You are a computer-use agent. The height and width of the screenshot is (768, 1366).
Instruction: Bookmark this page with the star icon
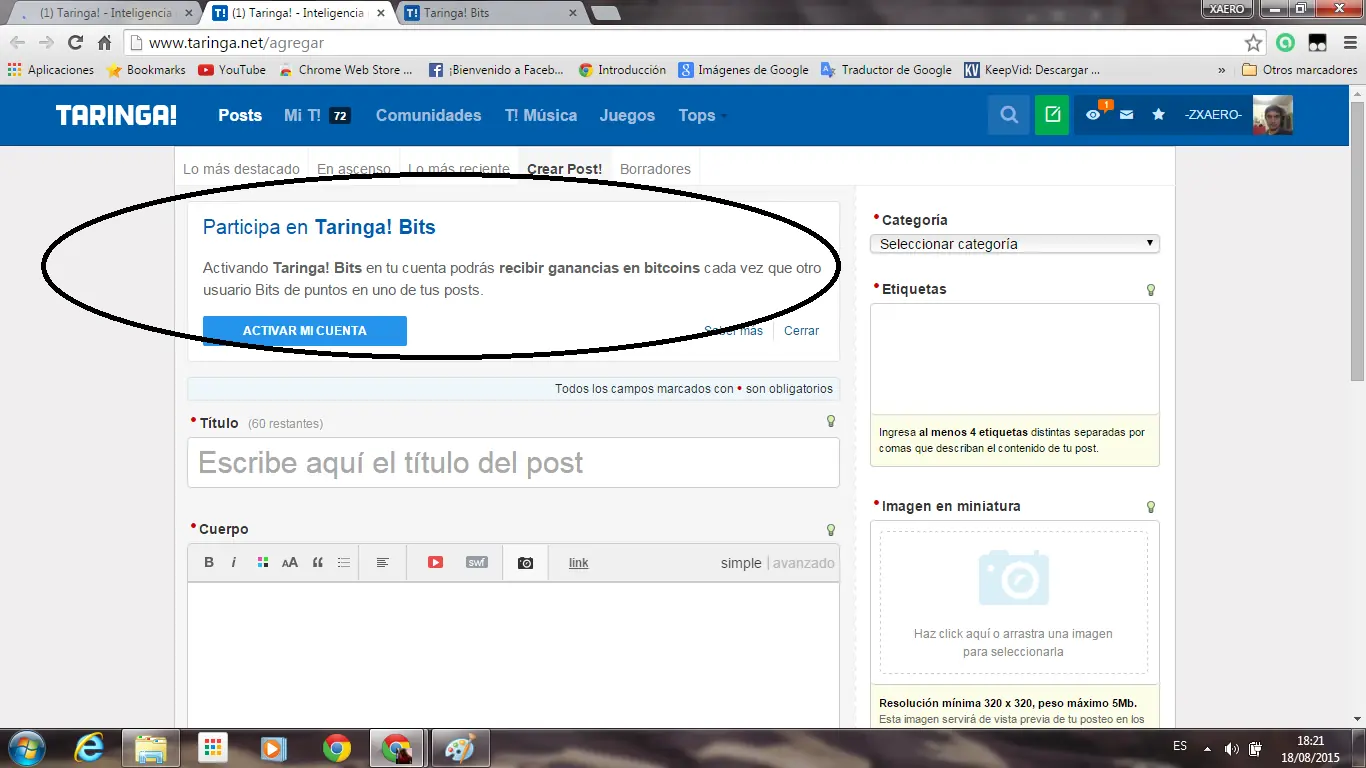pos(1253,43)
